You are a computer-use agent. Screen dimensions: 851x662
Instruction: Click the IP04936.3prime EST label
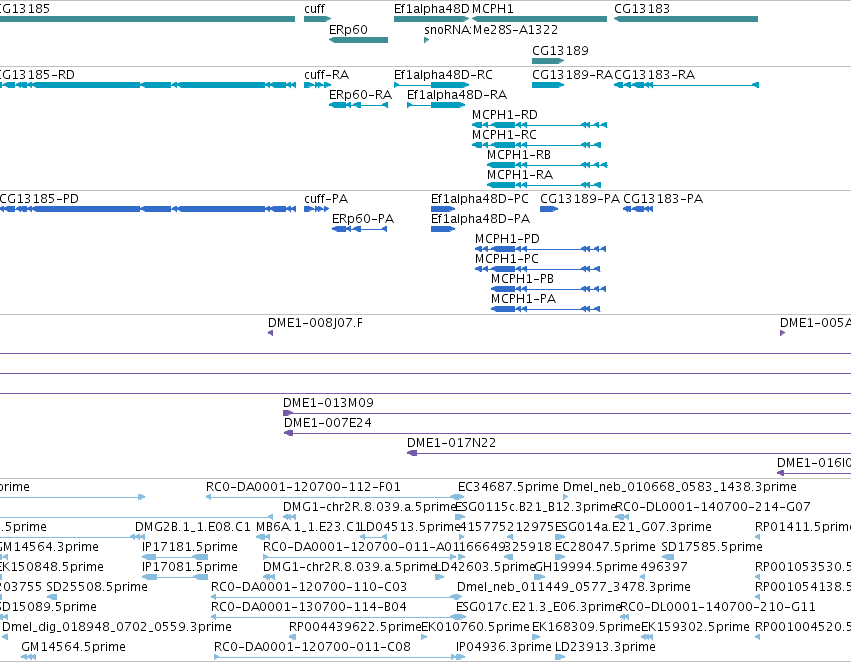tap(504, 647)
